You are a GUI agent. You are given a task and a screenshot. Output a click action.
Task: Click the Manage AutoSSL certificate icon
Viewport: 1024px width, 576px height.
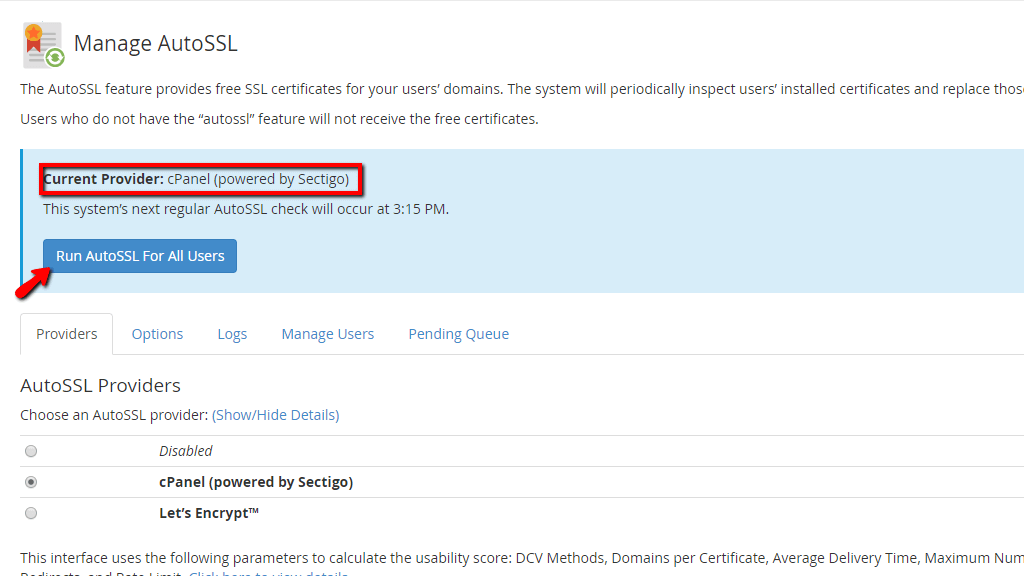click(40, 43)
